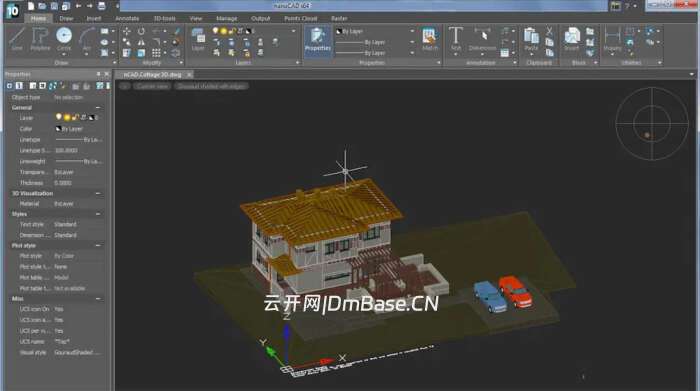Viewport: 700px width, 391px height.
Task: Click the Open file icon in quick access
Action: click(42, 6)
